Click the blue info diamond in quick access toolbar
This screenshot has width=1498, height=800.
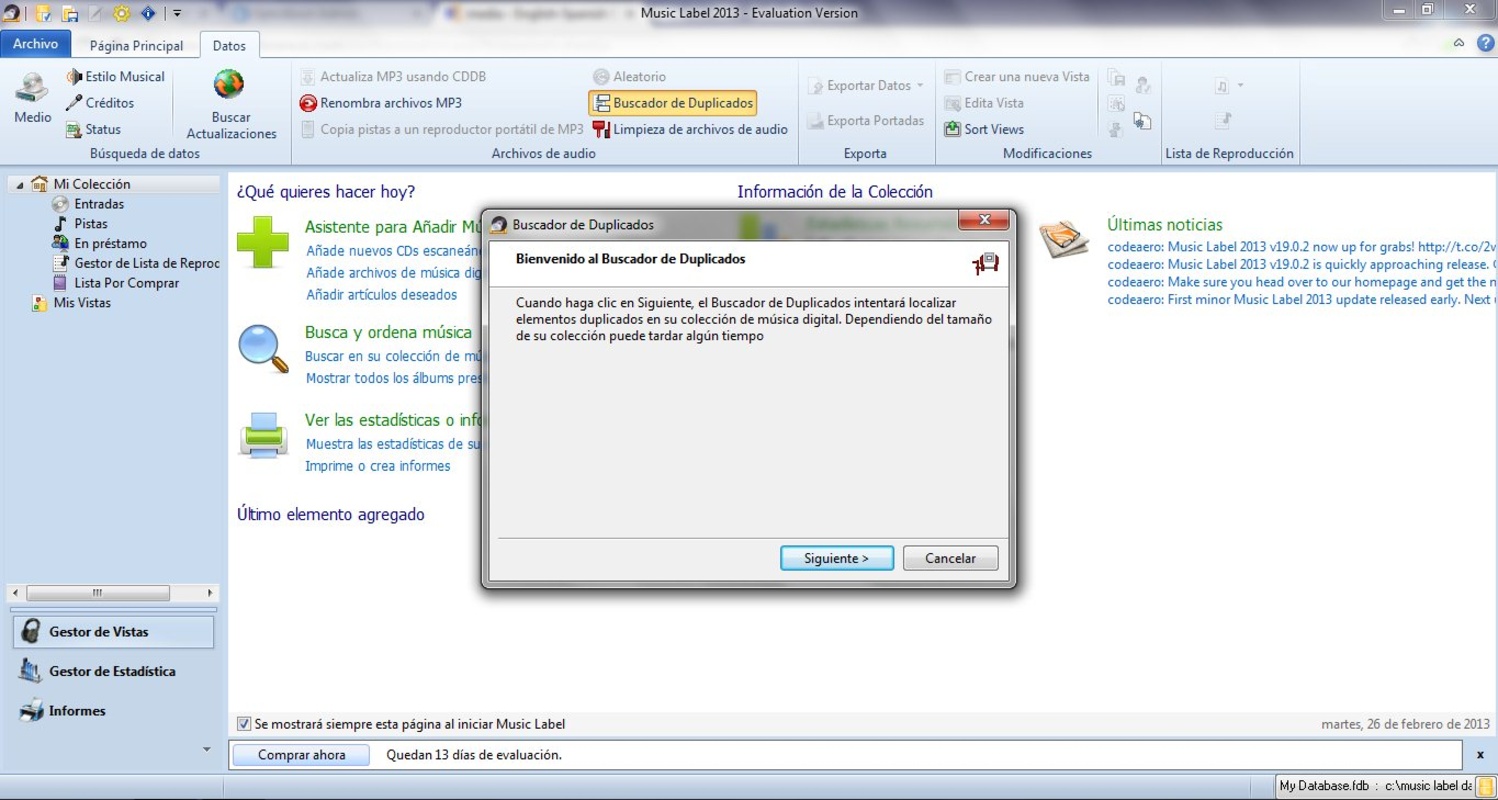pyautogui.click(x=148, y=14)
